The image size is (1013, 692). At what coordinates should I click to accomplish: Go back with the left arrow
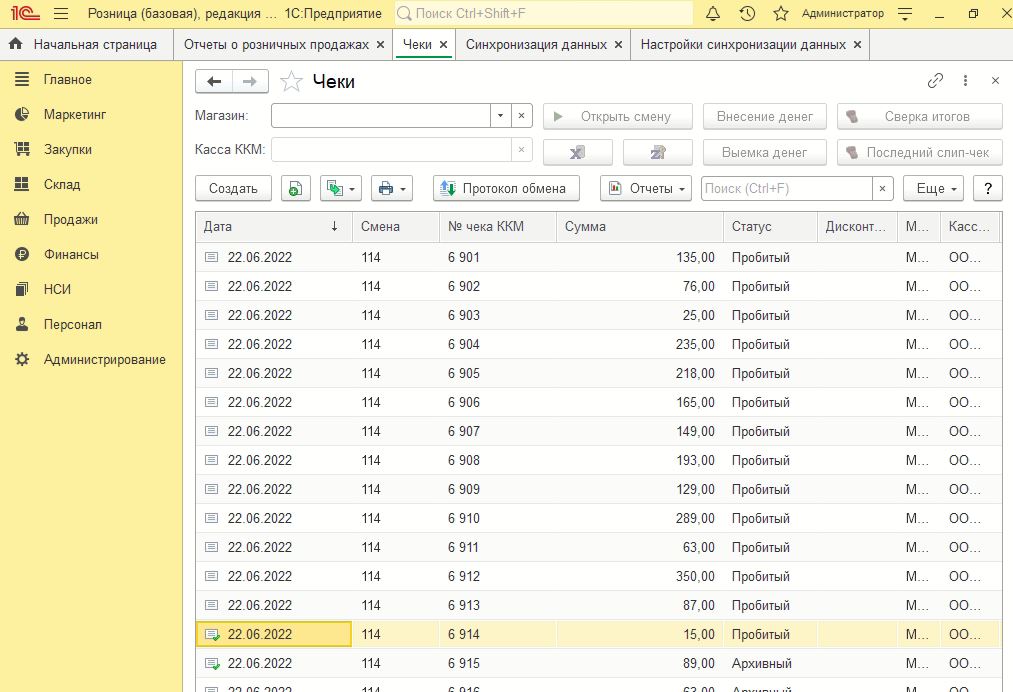click(214, 81)
